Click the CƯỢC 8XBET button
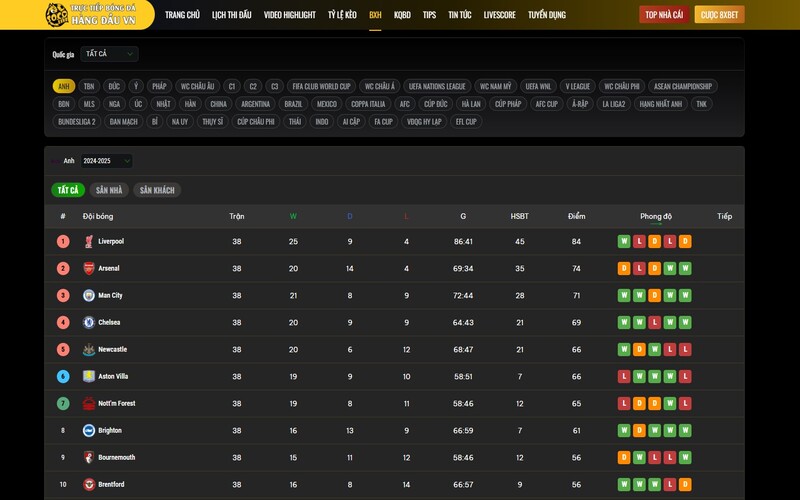800x500 pixels. [719, 15]
